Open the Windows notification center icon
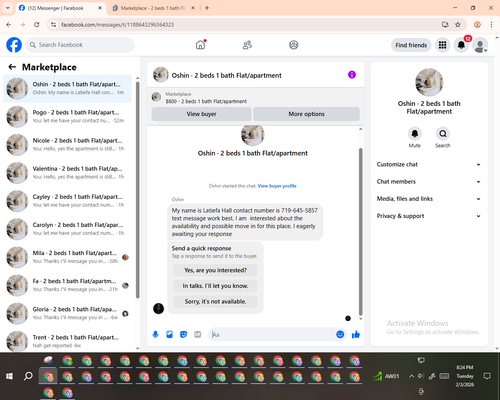Image resolution: width=500 pixels, height=400 pixels. (487, 376)
